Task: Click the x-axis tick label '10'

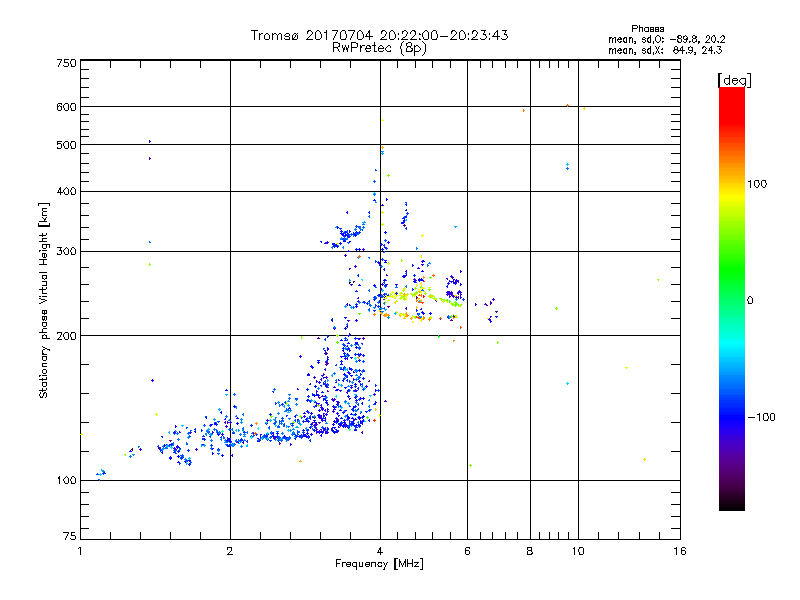Action: pyautogui.click(x=578, y=551)
